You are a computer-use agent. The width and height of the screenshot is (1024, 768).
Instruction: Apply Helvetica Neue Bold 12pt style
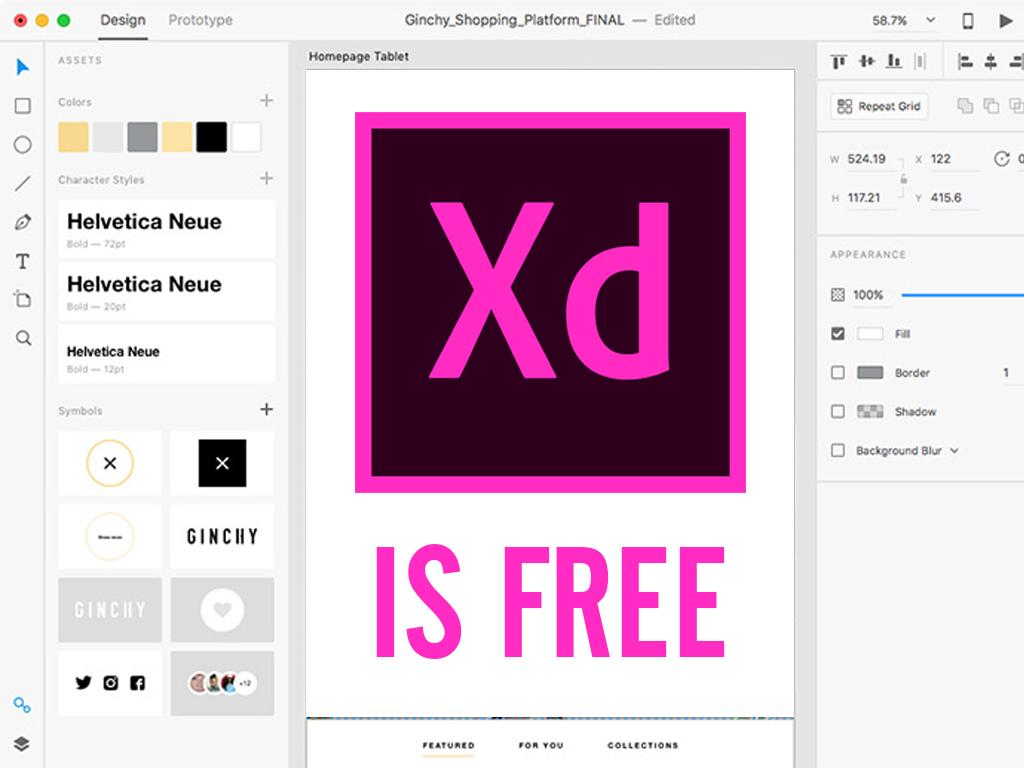pos(167,355)
